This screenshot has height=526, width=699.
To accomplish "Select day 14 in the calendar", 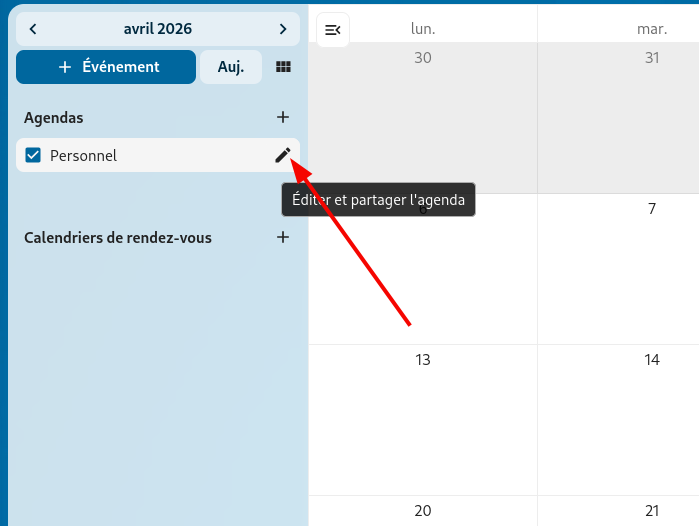I will click(618, 420).
